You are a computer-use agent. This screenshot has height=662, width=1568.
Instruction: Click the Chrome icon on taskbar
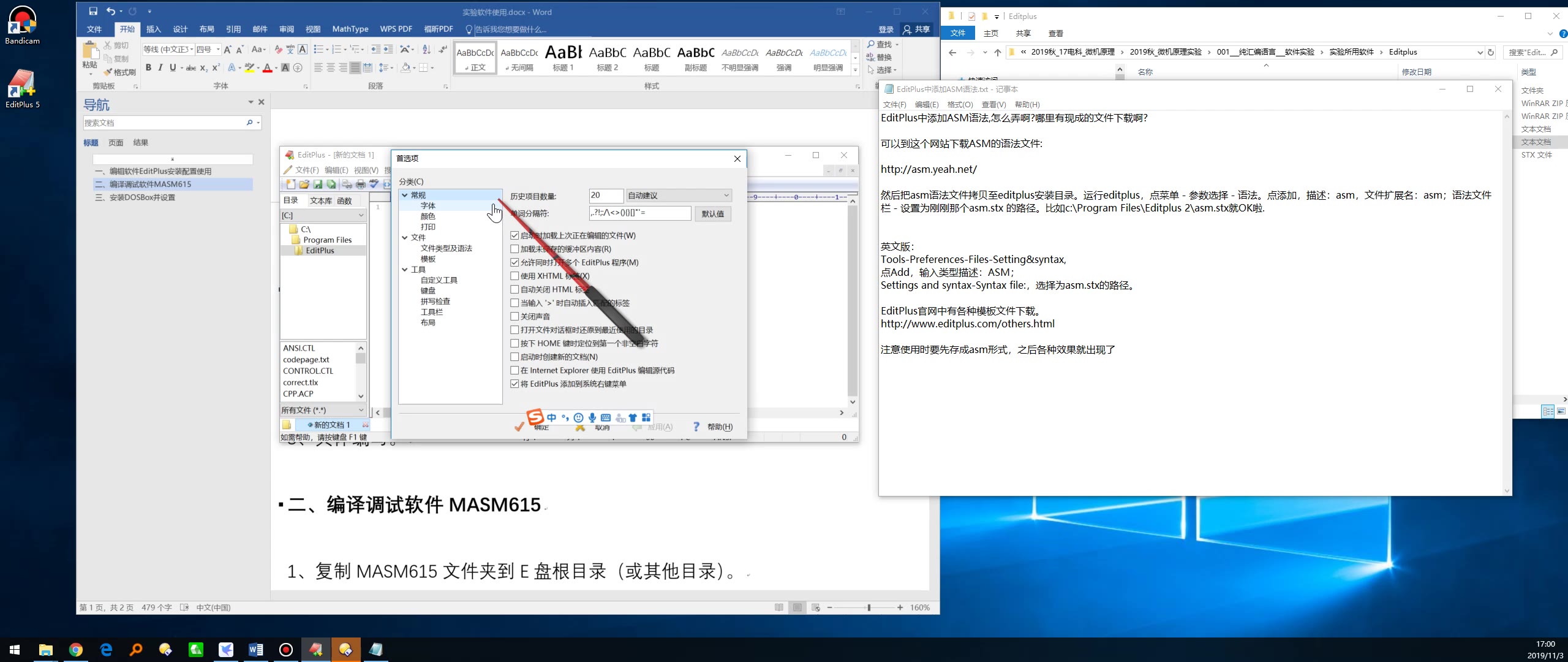pyautogui.click(x=76, y=650)
